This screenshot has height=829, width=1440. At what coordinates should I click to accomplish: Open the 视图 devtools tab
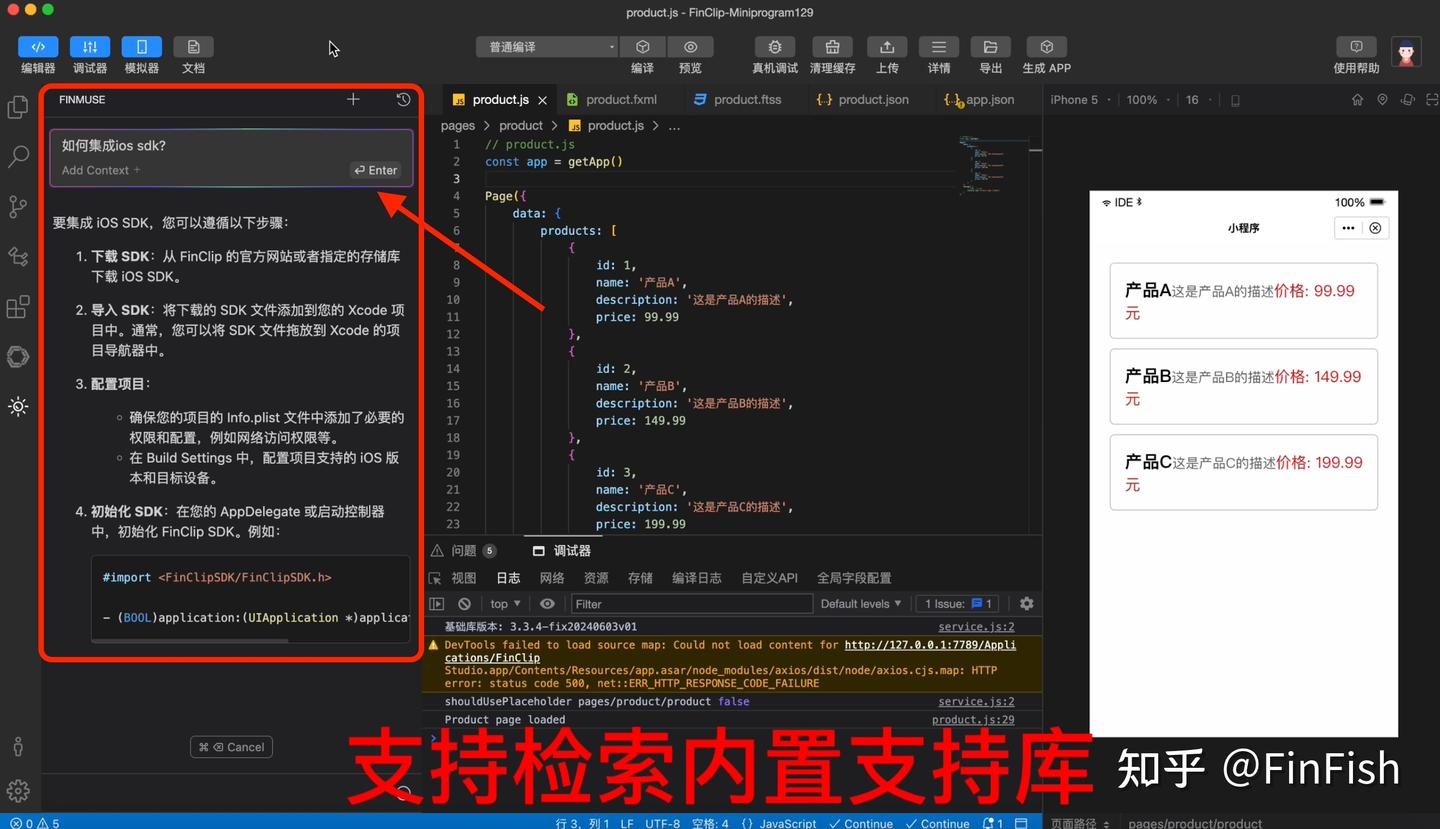[x=464, y=578]
